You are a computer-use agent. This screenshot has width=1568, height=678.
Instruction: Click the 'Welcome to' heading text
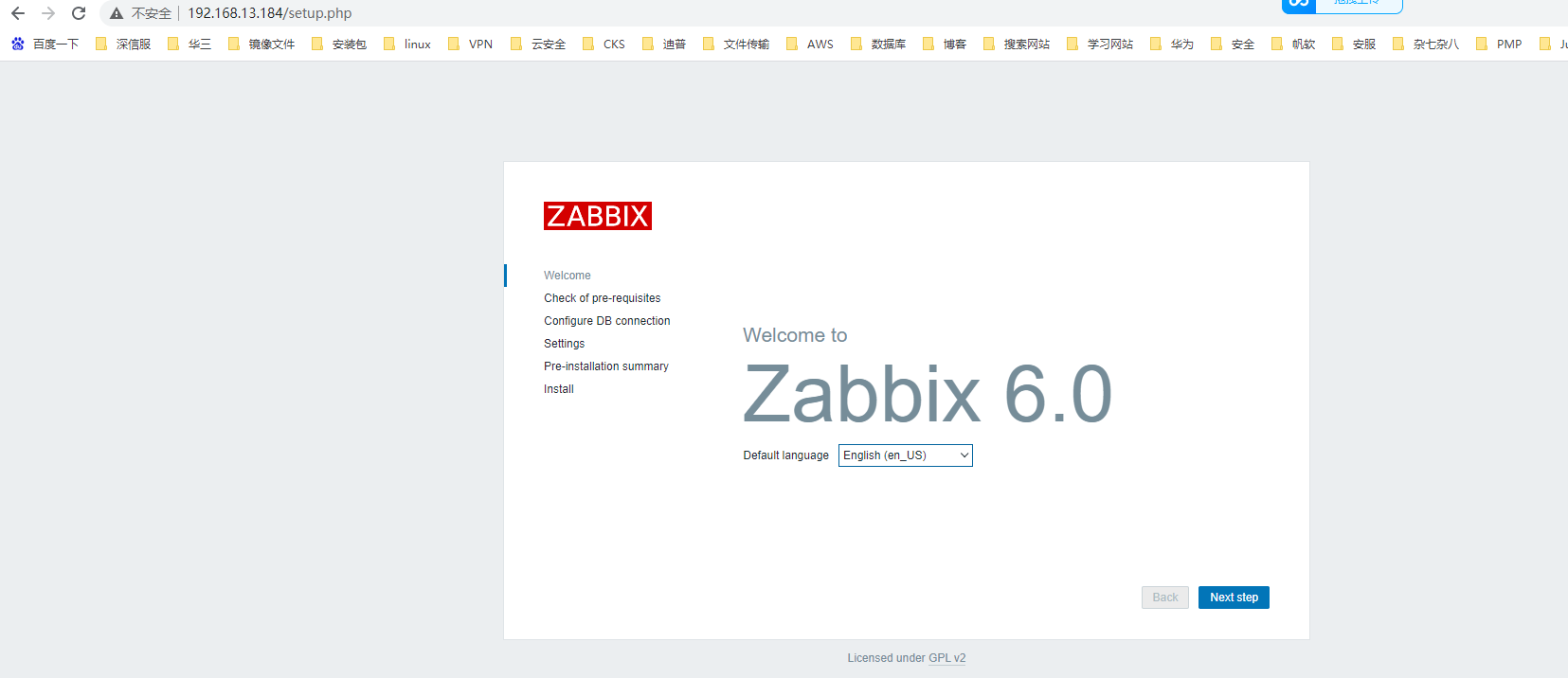pyautogui.click(x=795, y=335)
